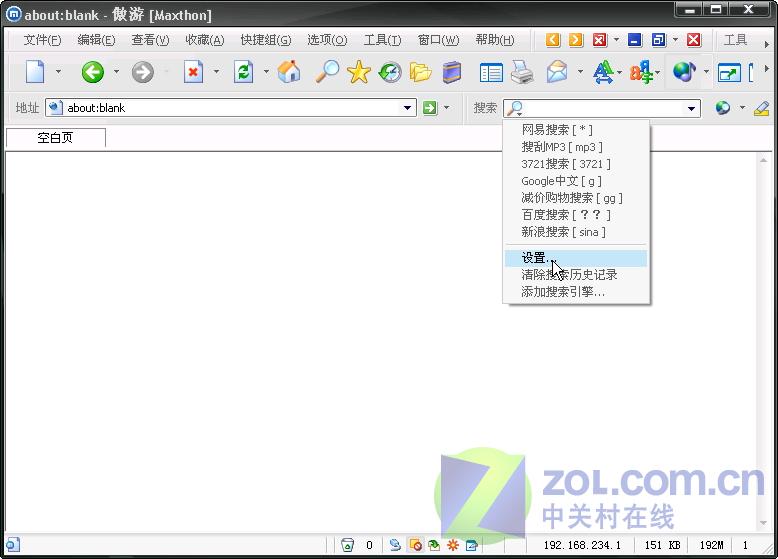778x559 pixels.
Task: Stop loading with the red X page icon
Action: (x=193, y=72)
